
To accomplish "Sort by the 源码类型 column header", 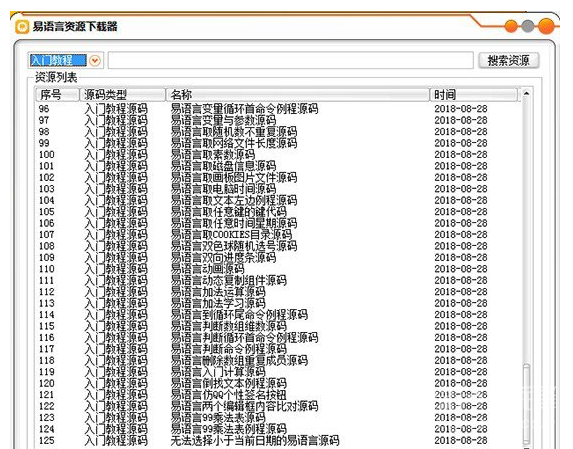I will (122, 95).
